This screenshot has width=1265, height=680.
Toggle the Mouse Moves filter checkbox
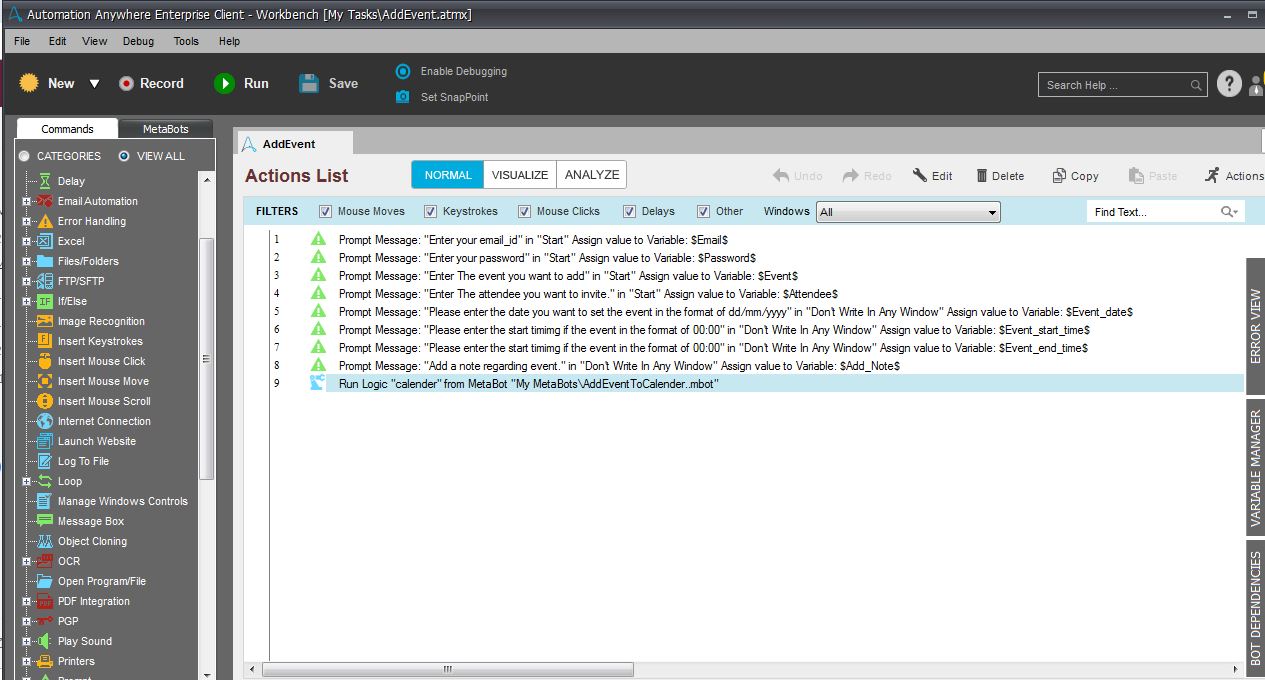(x=325, y=211)
